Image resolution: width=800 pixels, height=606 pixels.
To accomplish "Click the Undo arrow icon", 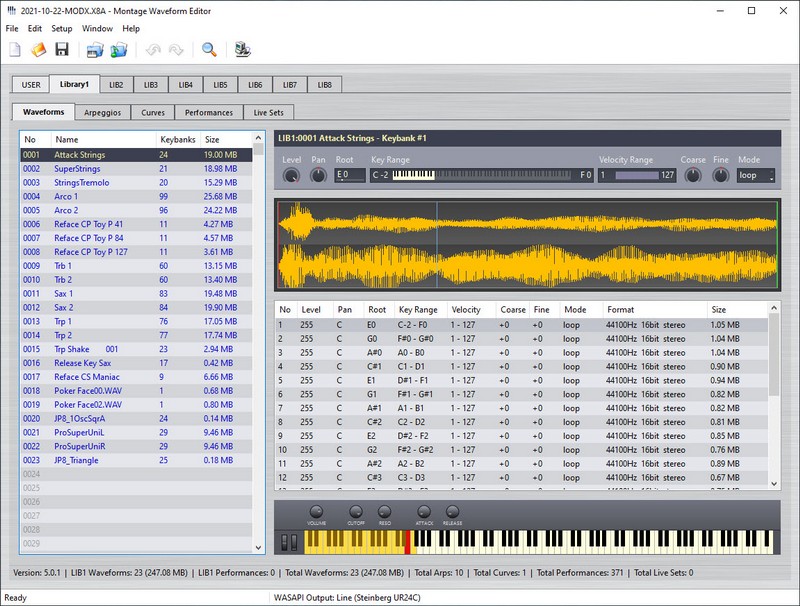I will point(152,50).
